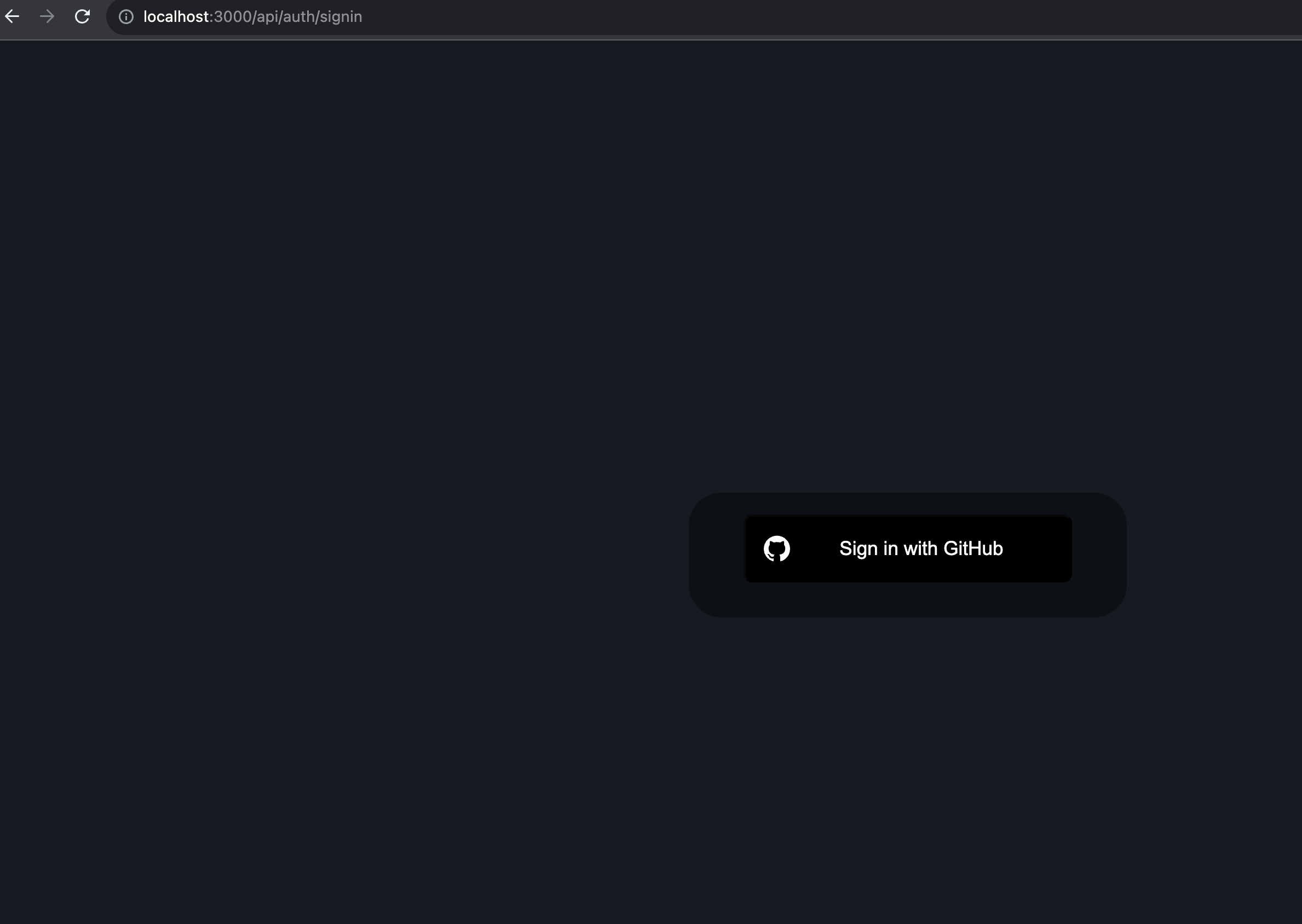Click the Sign in with GitHub button
The width and height of the screenshot is (1302, 924).
(908, 548)
